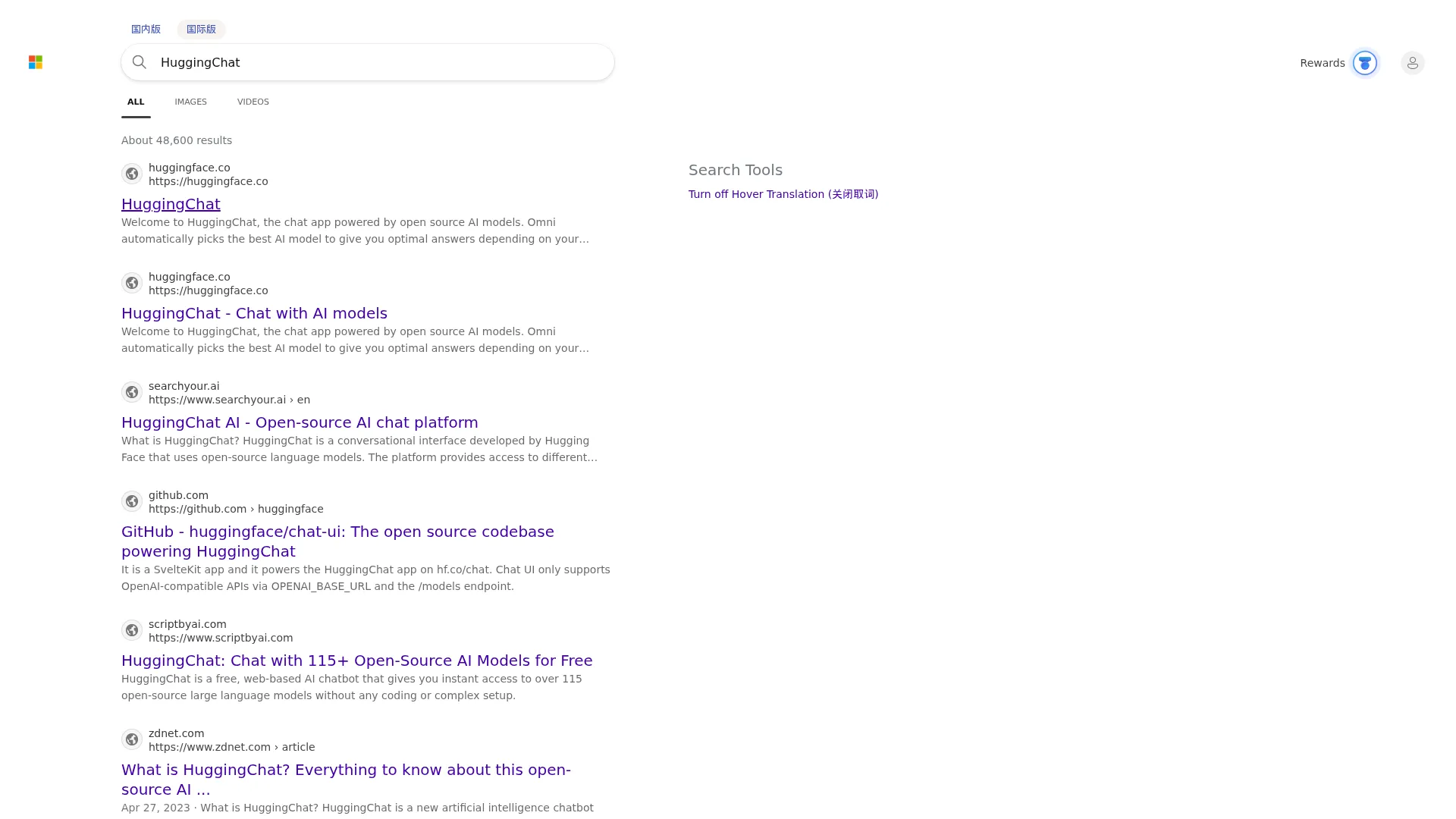This screenshot has width=1456, height=819.
Task: Focus the search box containing HuggingChat
Action: click(368, 62)
